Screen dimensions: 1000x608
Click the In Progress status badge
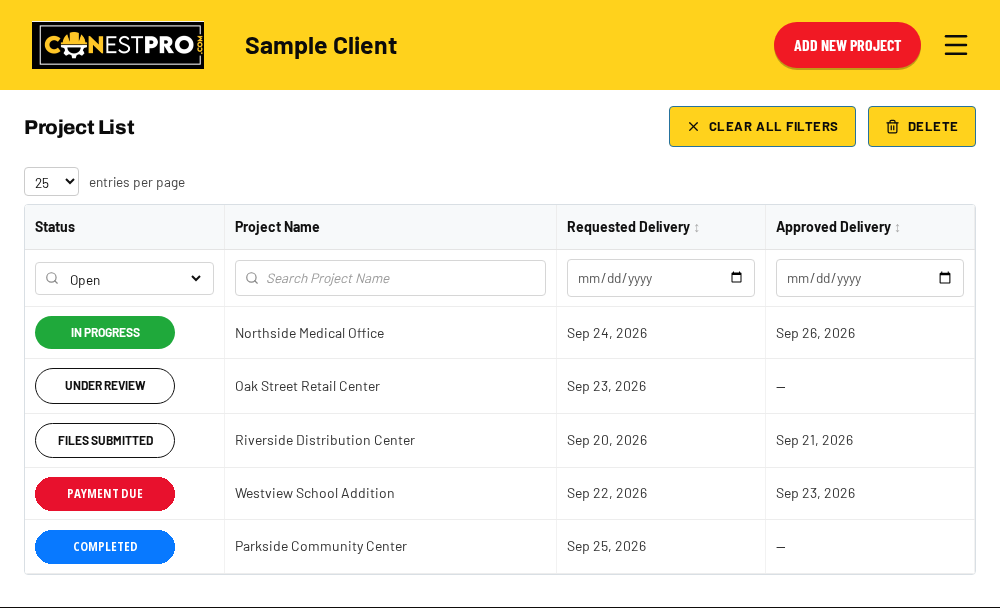tap(105, 332)
